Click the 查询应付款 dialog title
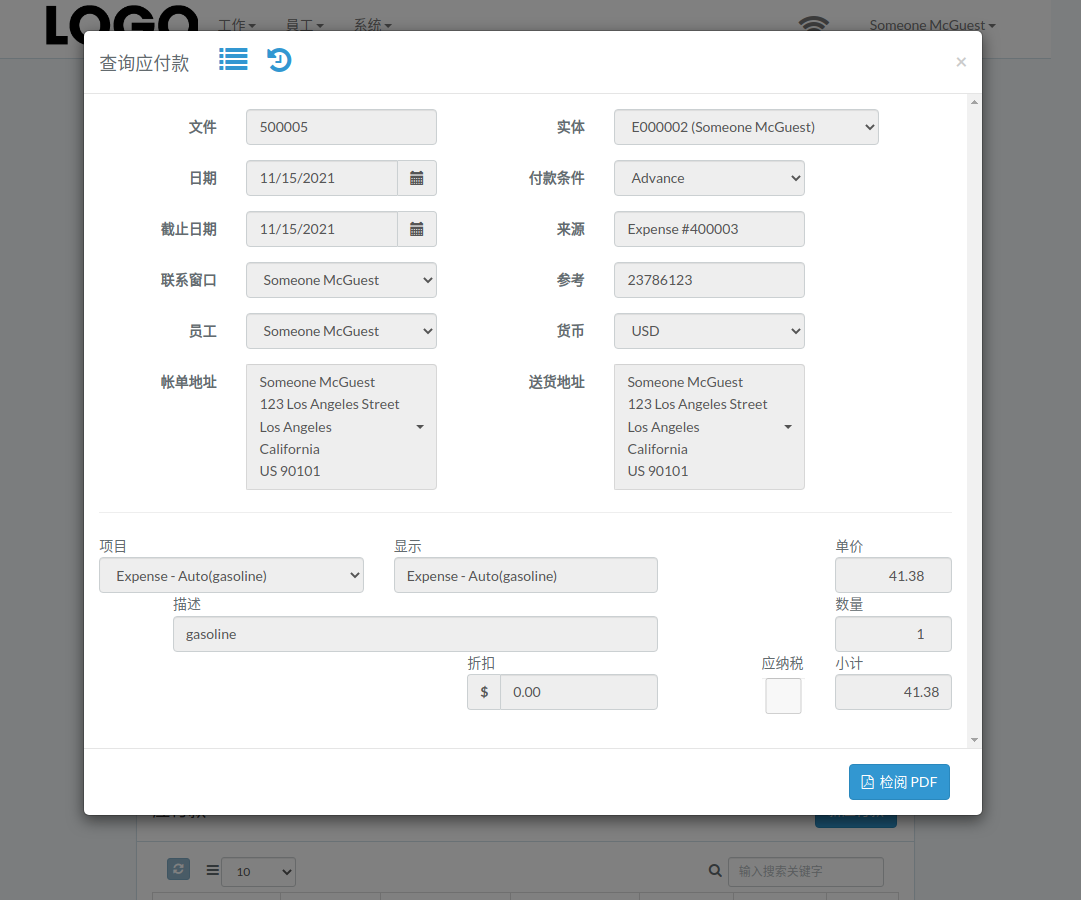Screen dimensions: 1081x900 (144, 63)
